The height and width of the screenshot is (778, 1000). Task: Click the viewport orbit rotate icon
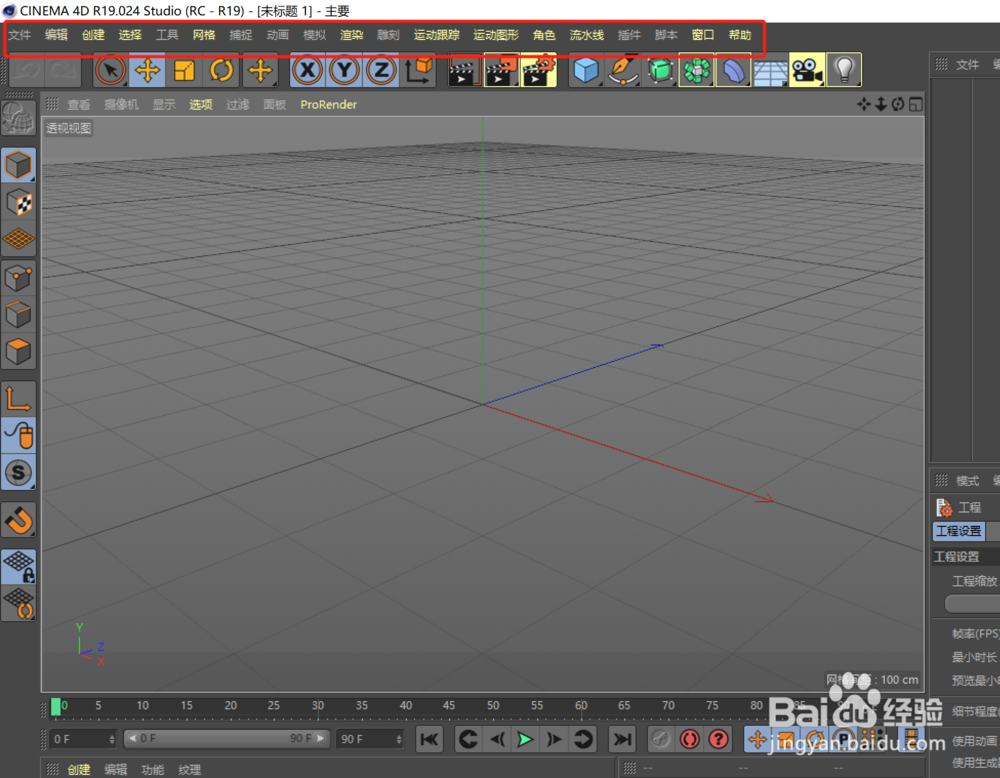[898, 104]
